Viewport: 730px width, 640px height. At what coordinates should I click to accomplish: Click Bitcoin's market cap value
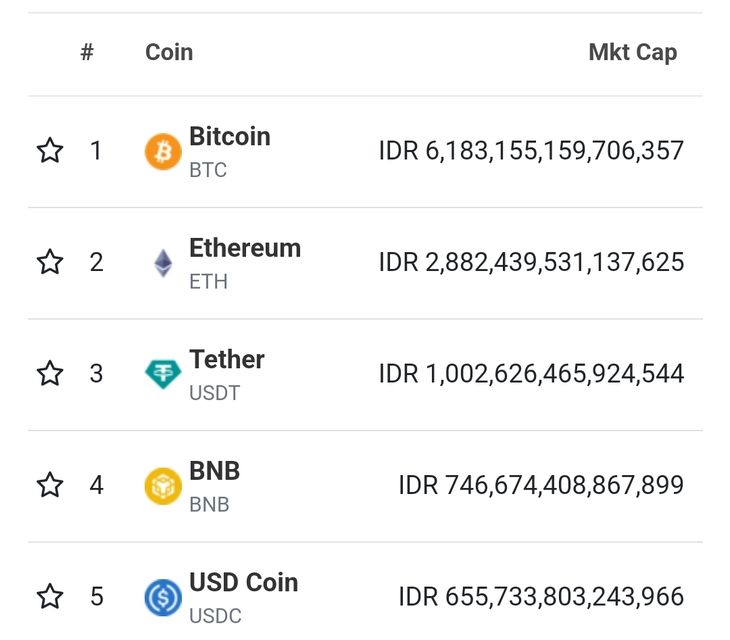click(x=531, y=151)
